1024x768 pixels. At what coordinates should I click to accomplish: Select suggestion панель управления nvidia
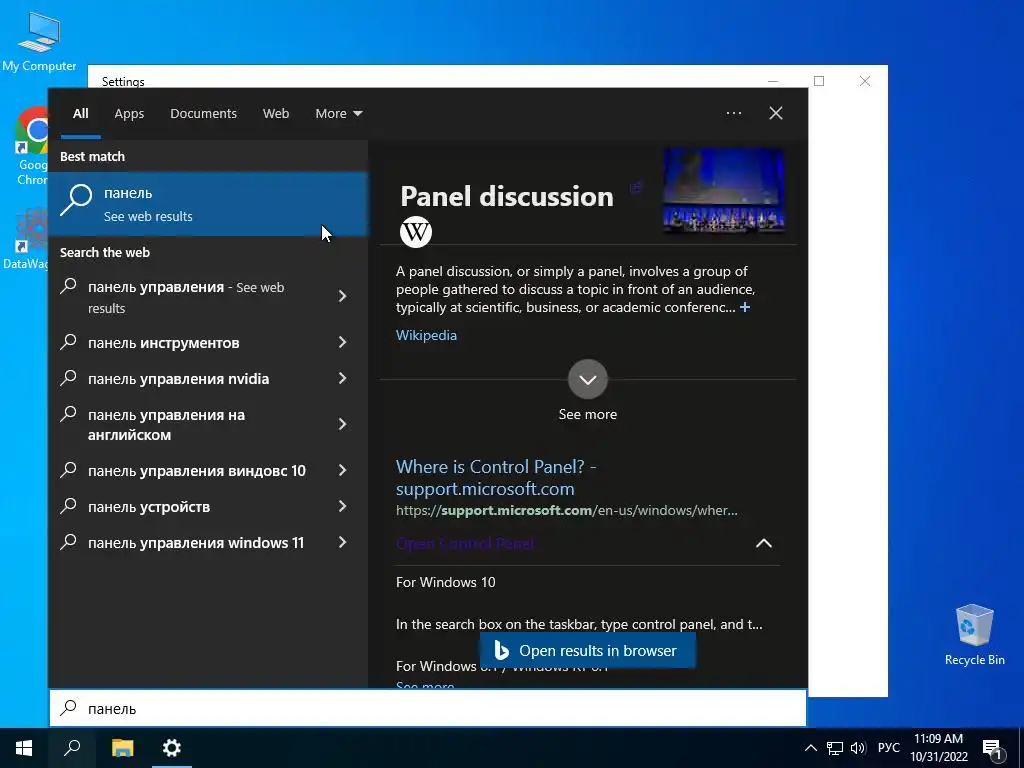(x=178, y=379)
